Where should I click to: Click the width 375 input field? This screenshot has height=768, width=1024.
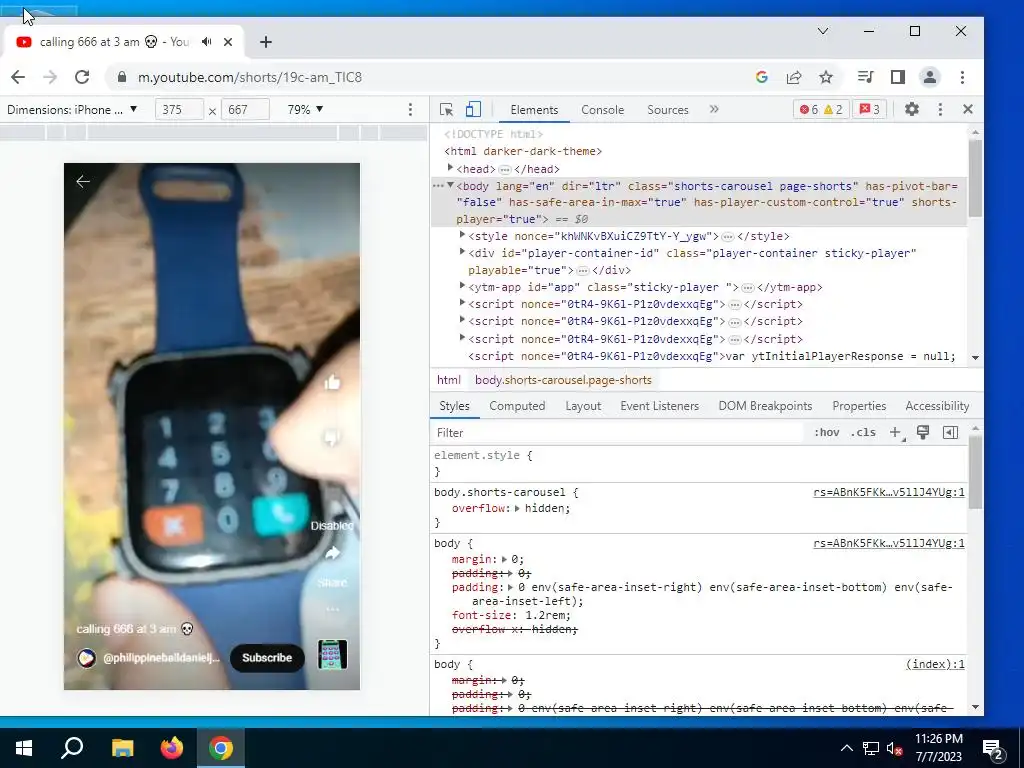179,110
